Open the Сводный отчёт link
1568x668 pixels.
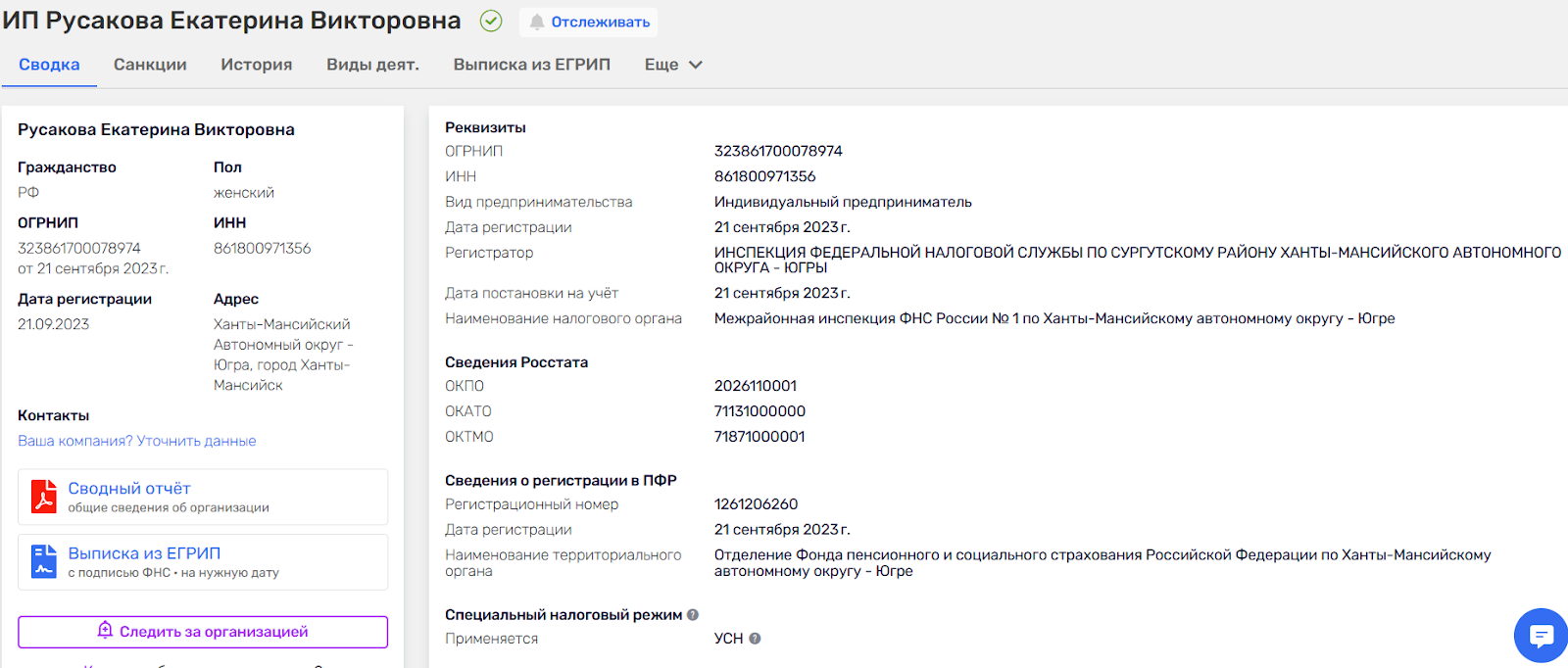[129, 489]
